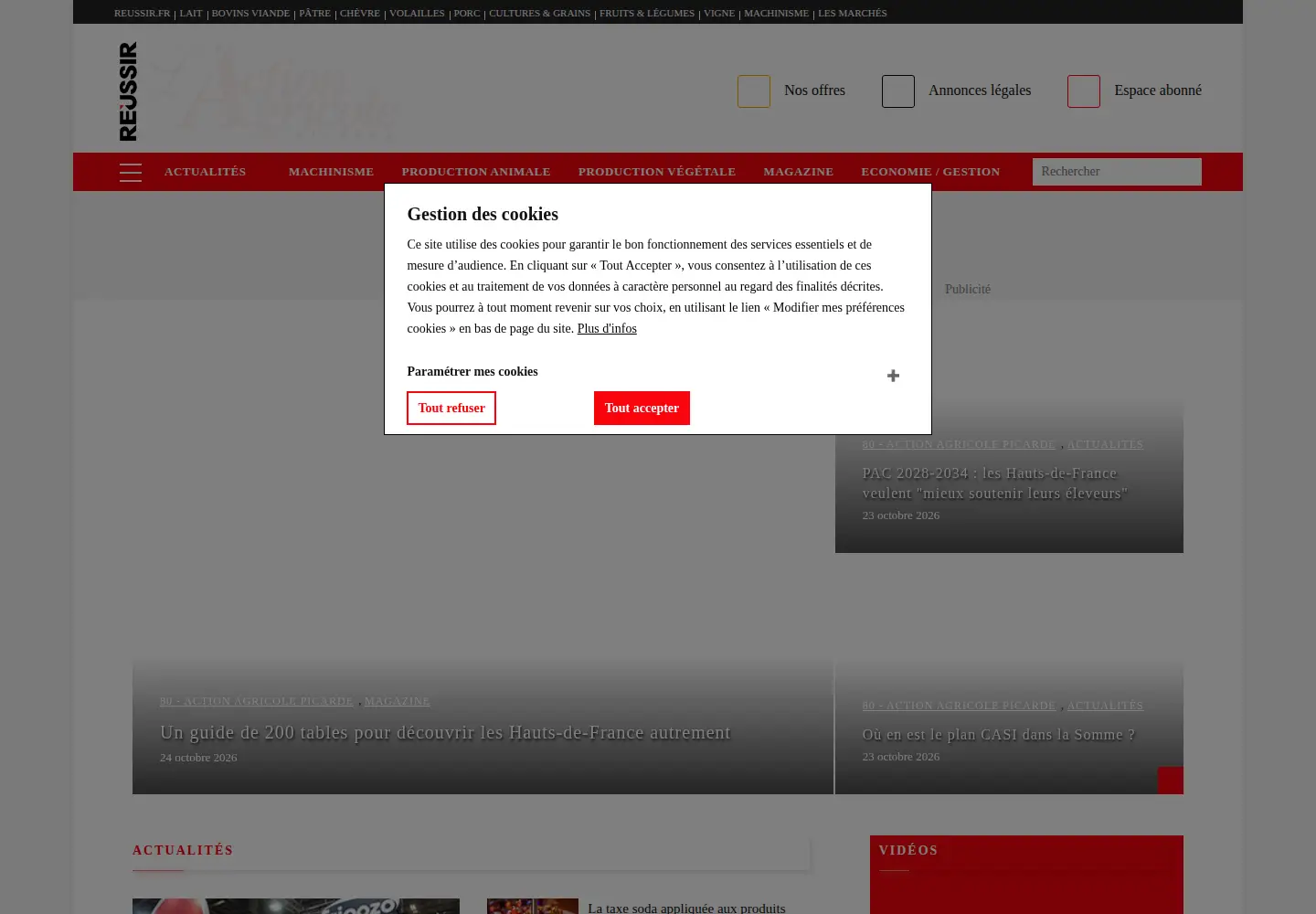Open the PORC top bar link

tap(467, 13)
